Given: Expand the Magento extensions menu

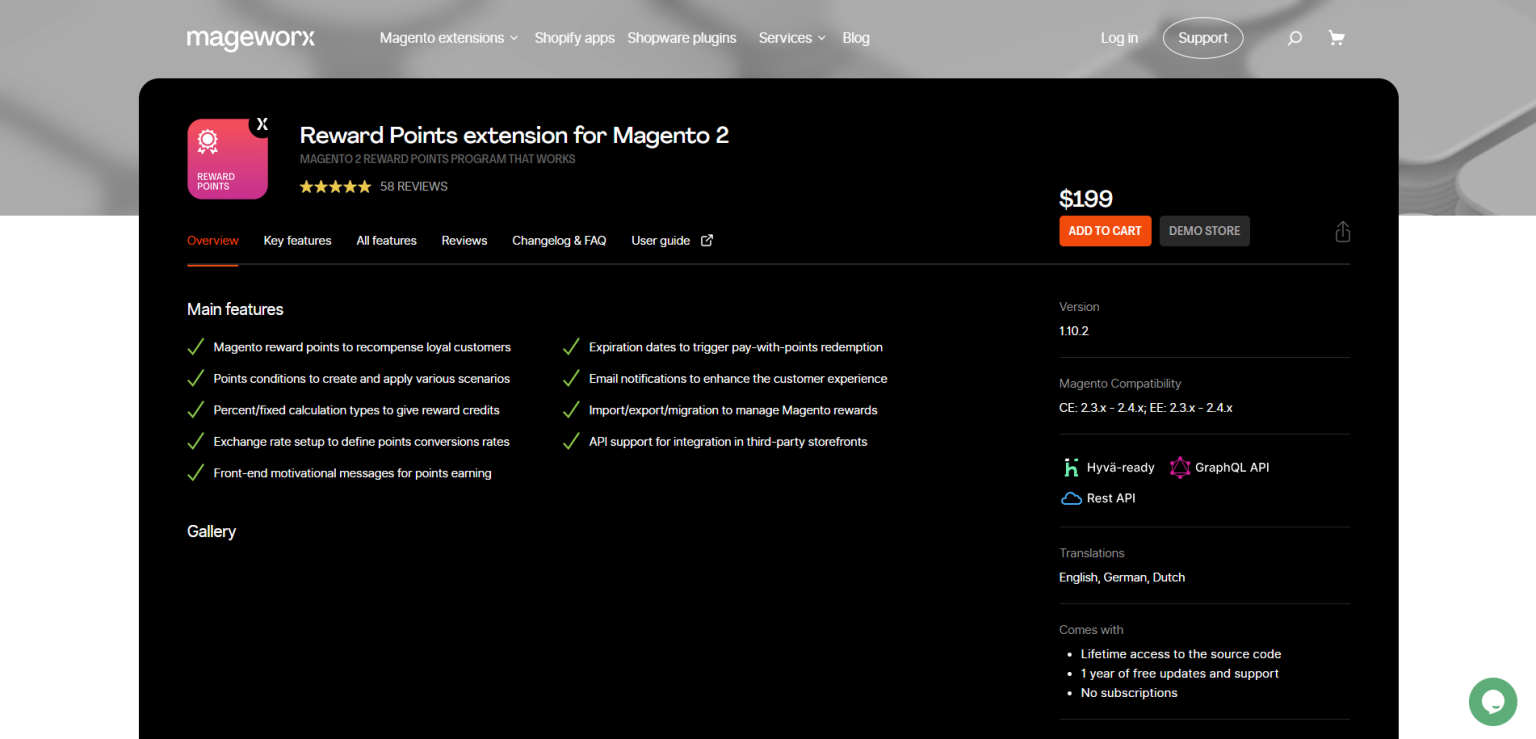Looking at the screenshot, I should (449, 38).
